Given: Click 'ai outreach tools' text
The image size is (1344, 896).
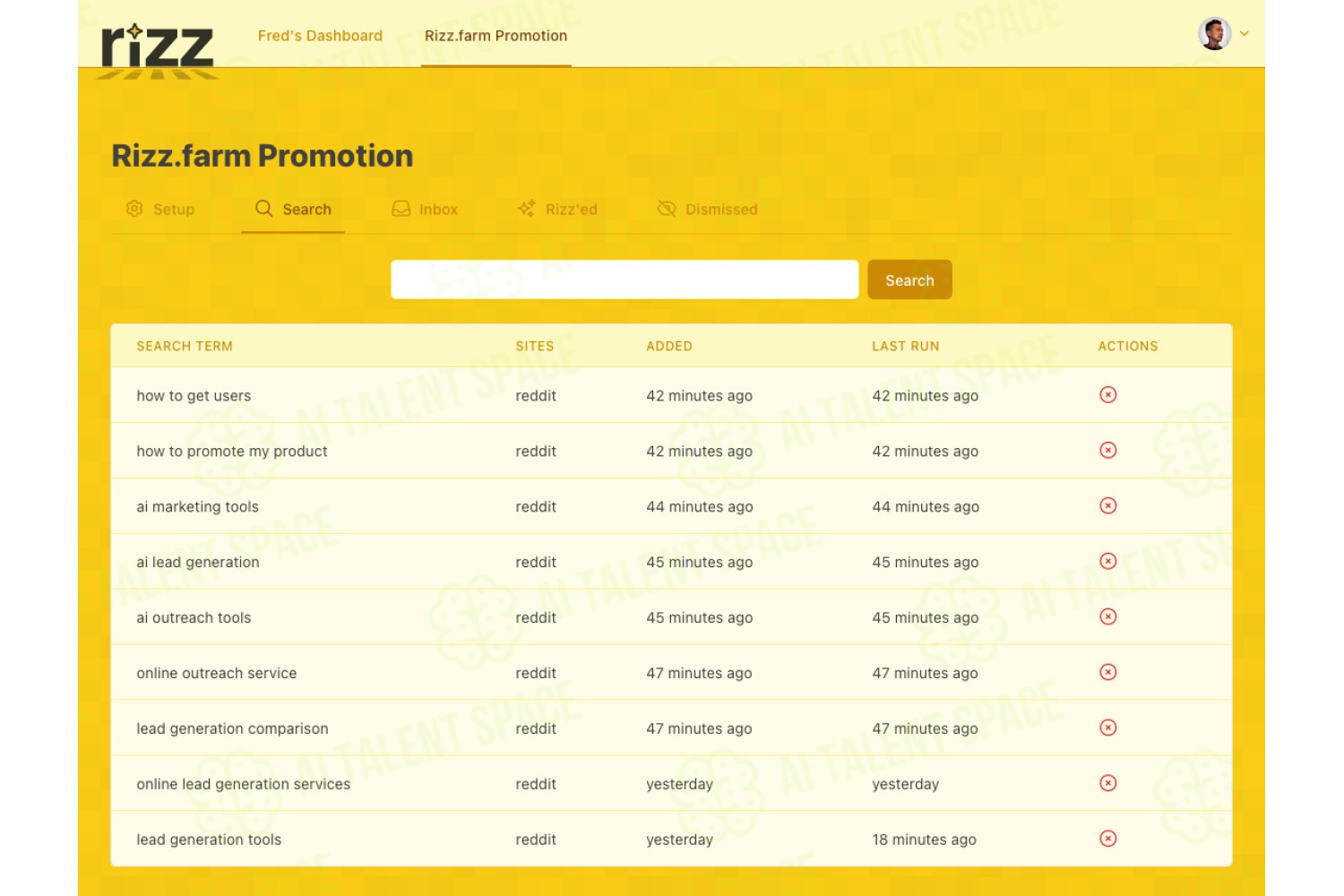Looking at the screenshot, I should [194, 618].
